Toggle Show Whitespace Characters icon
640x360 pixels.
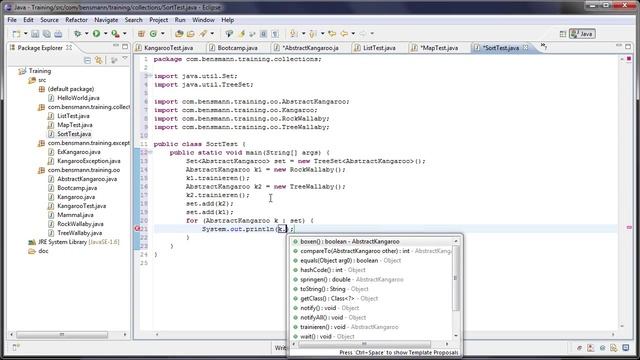[276, 34]
